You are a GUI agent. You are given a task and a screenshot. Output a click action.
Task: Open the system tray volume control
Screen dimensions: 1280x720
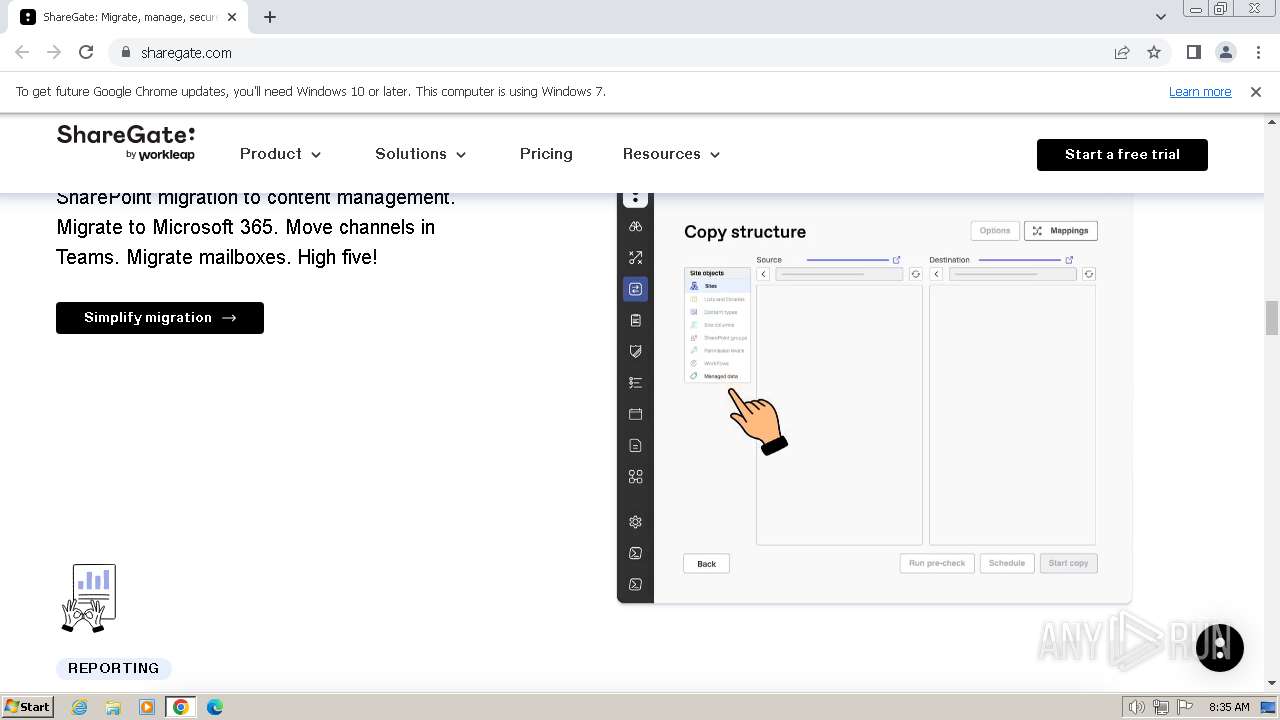point(1137,707)
